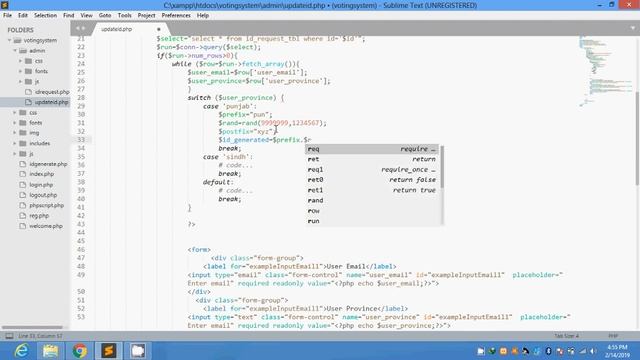Screen dimensions: 640x360
Task: Change the PHP syntax selector
Action: tap(613, 336)
